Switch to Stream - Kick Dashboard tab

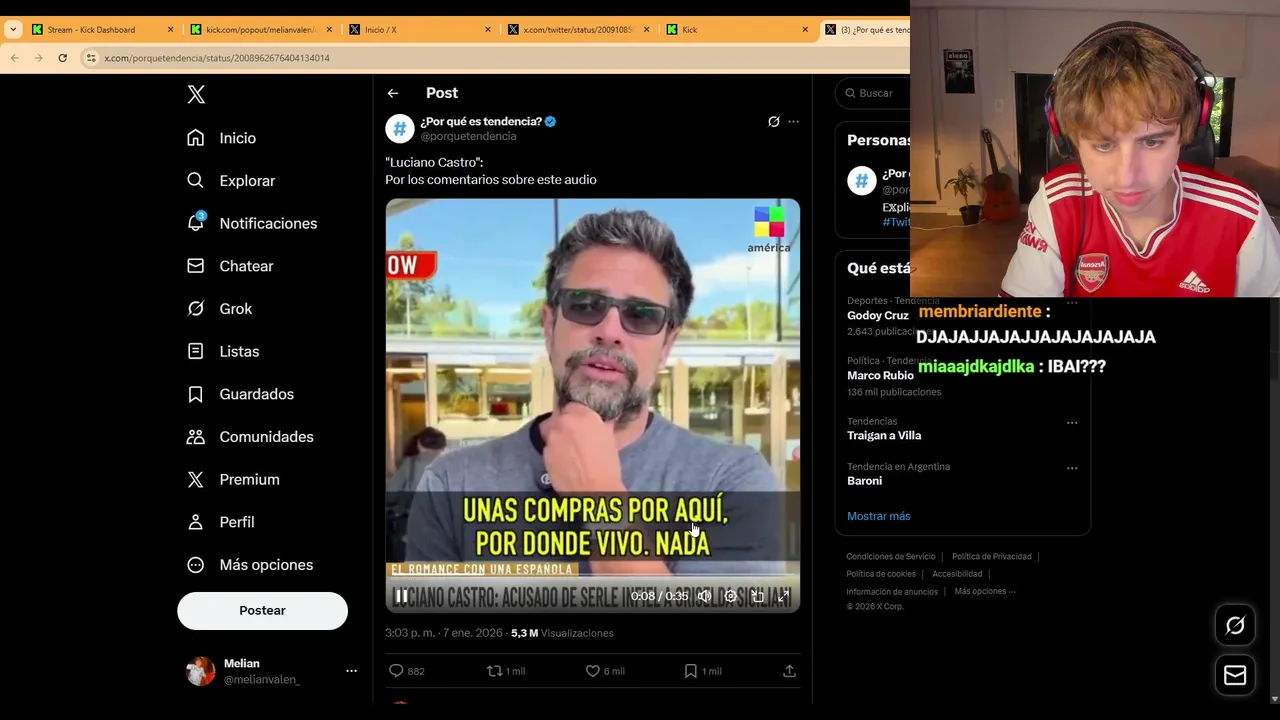[91, 30]
